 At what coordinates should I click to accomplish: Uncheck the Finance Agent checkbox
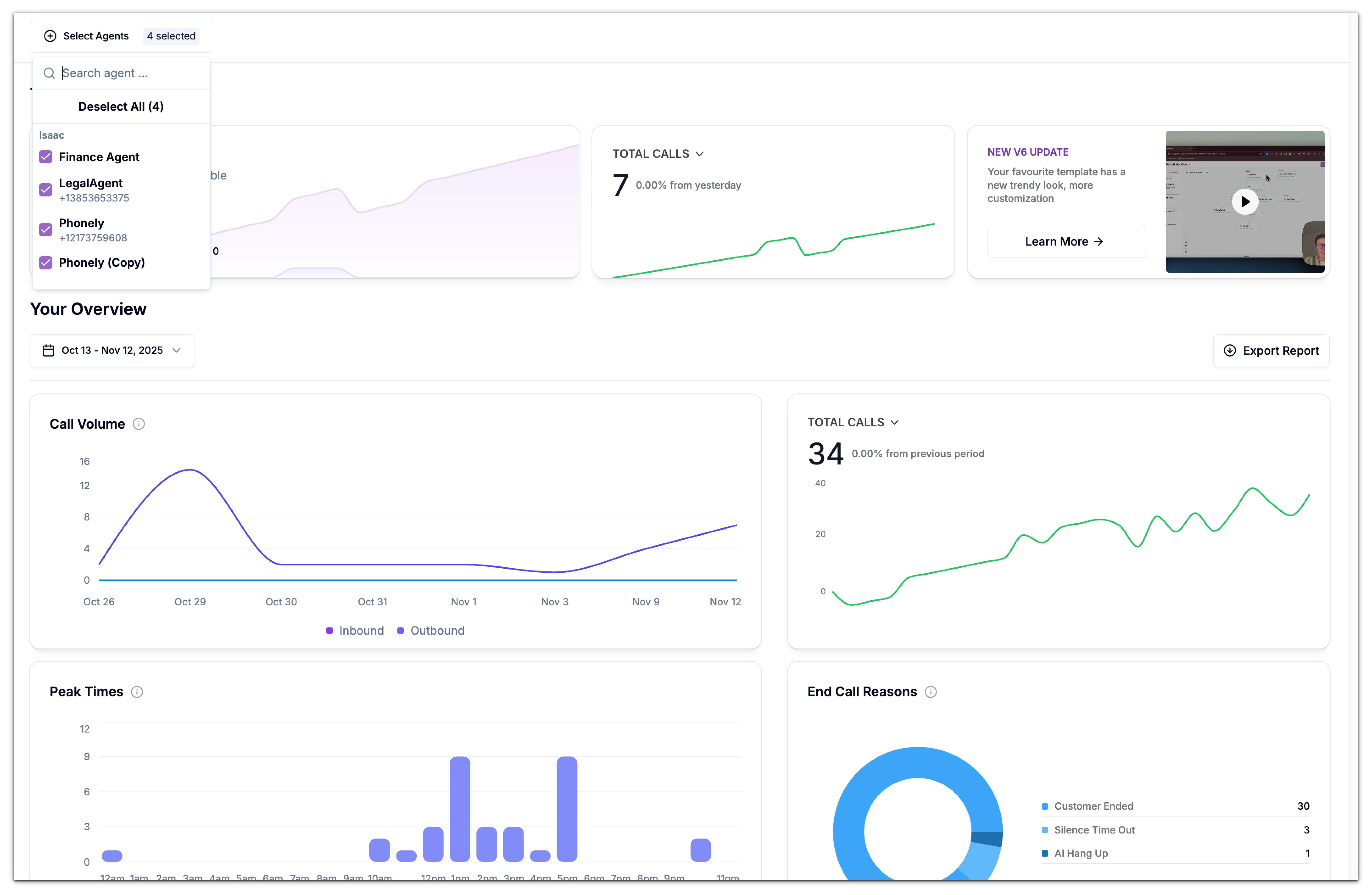click(x=45, y=156)
